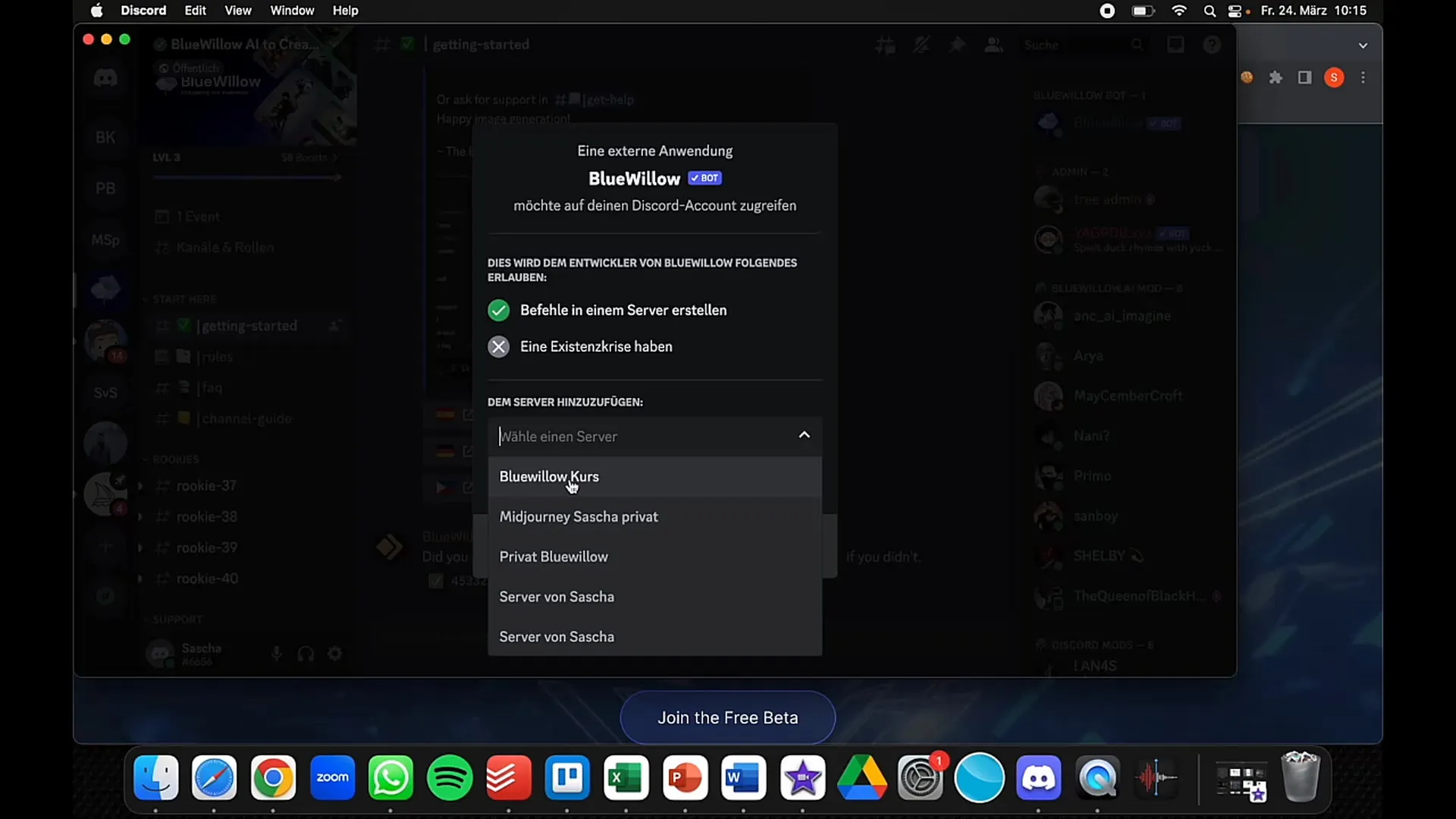Launch Safari from the dock
Screen dimensions: 1456x819
214,778
